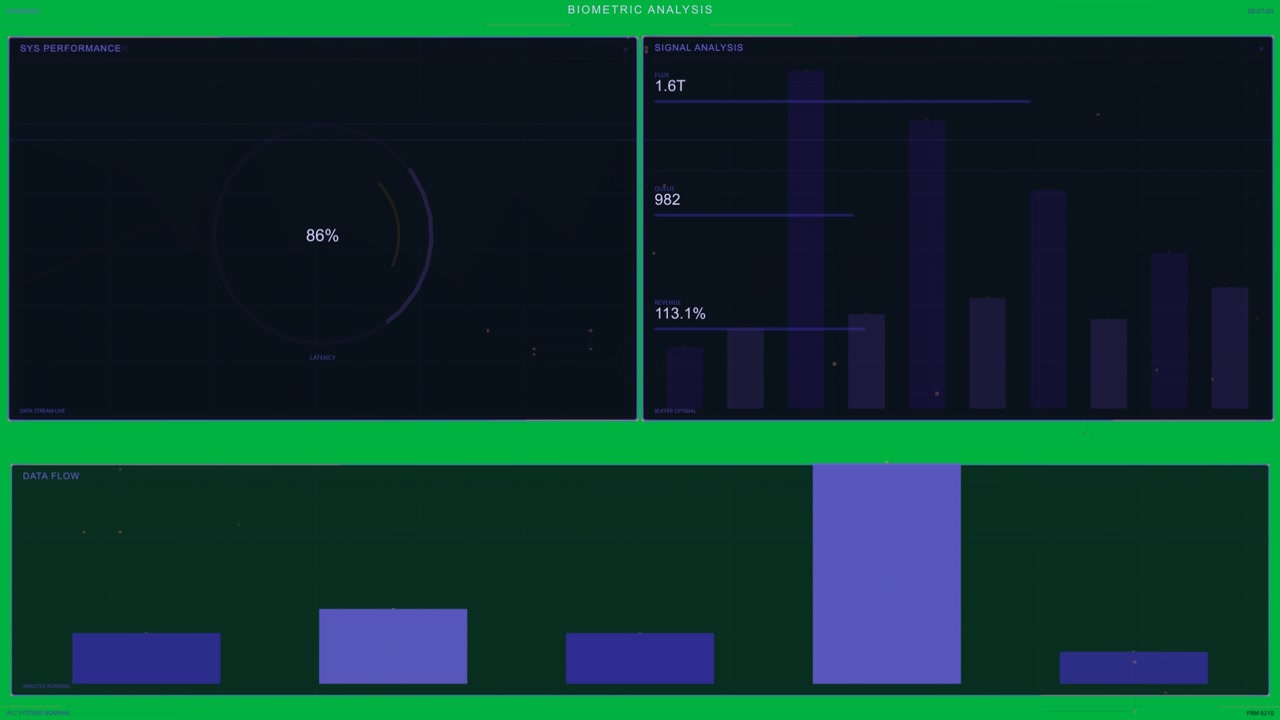This screenshot has width=1280, height=720.
Task: Select the second-tallest Signal Analysis bar
Action: [x=927, y=265]
